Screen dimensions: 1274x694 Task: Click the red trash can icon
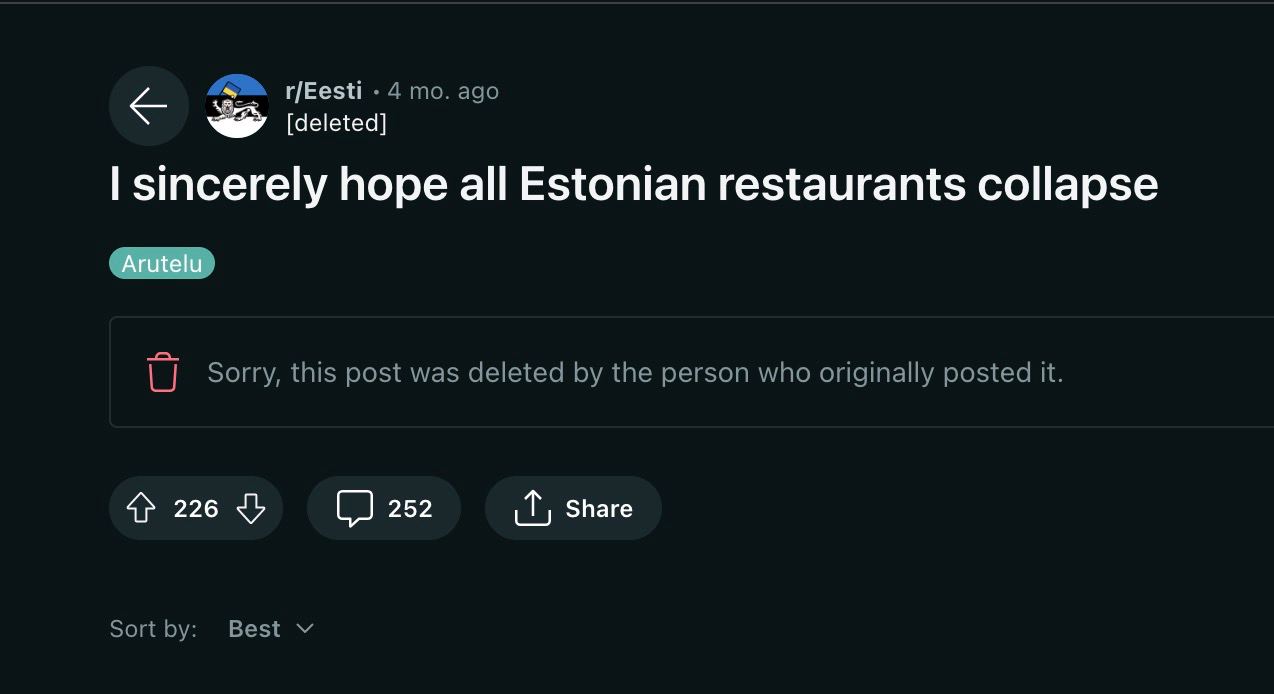(163, 373)
